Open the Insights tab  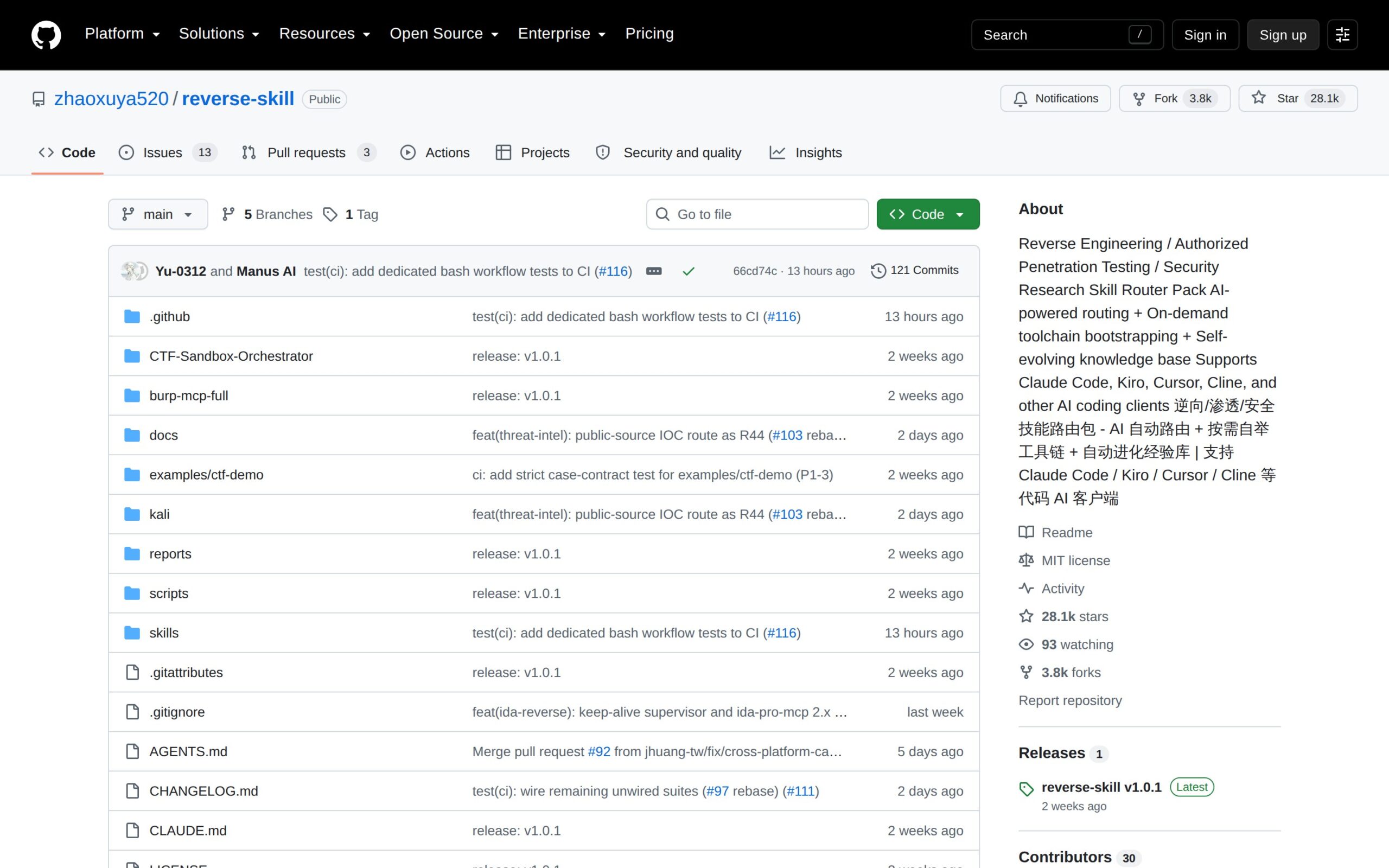pos(805,152)
